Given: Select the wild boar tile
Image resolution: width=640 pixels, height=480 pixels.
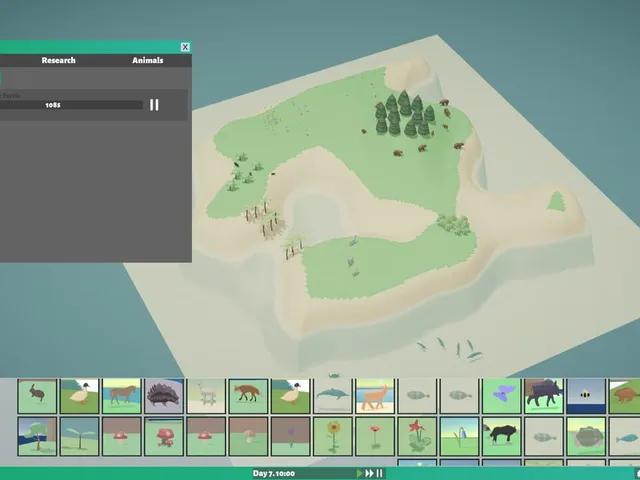Looking at the screenshot, I should [x=544, y=396].
